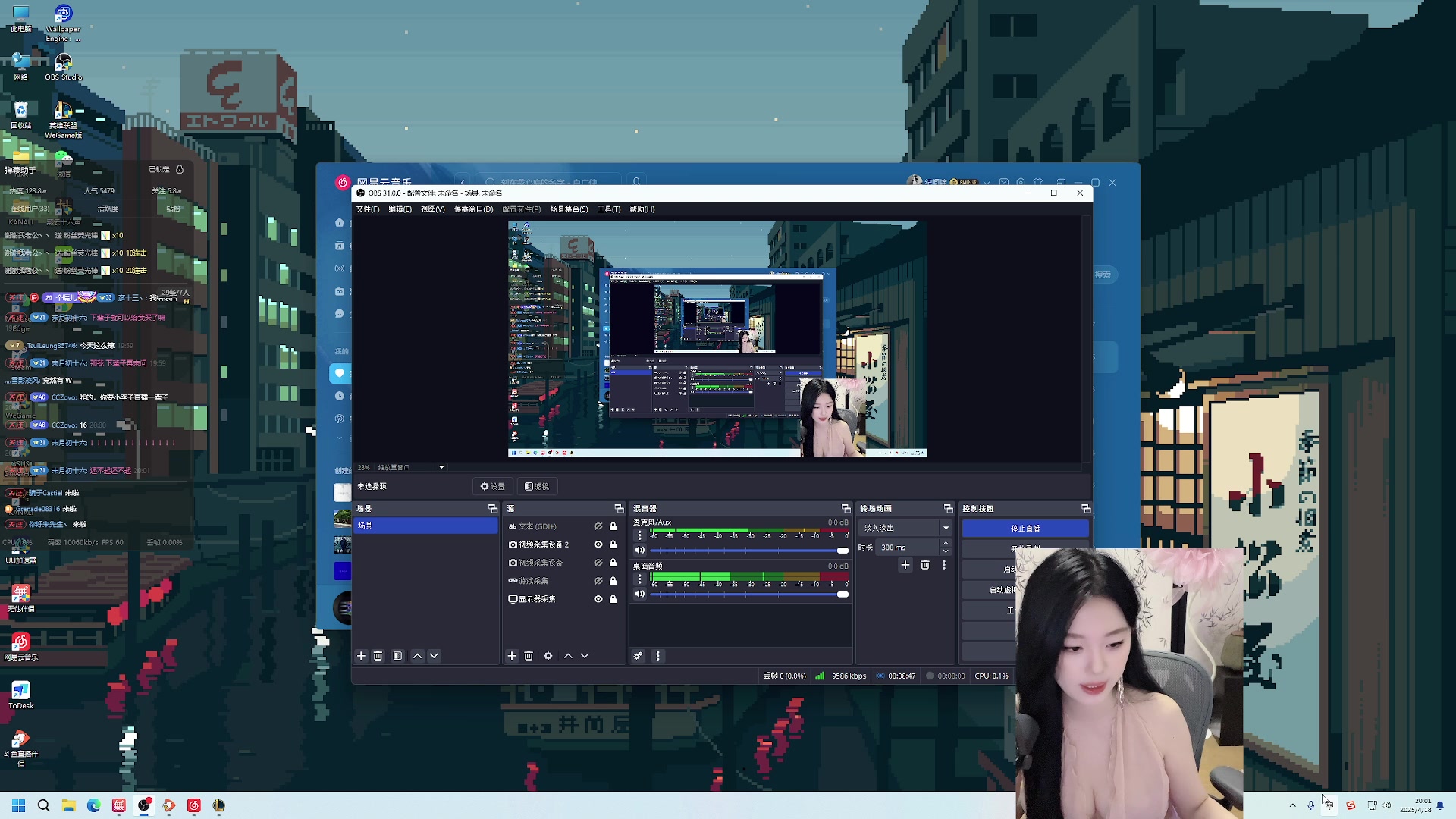Delete the selected scene using the trash icon
Screen dimensions: 1456x819
378,656
